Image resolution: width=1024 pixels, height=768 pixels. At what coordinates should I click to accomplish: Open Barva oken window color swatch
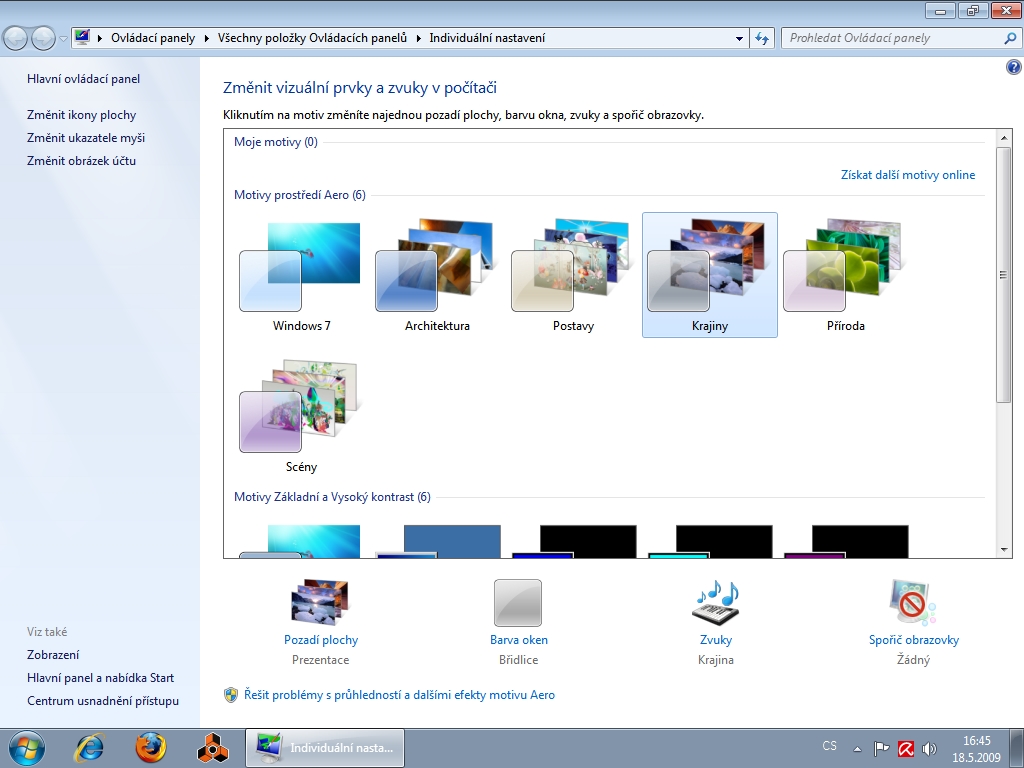click(518, 603)
